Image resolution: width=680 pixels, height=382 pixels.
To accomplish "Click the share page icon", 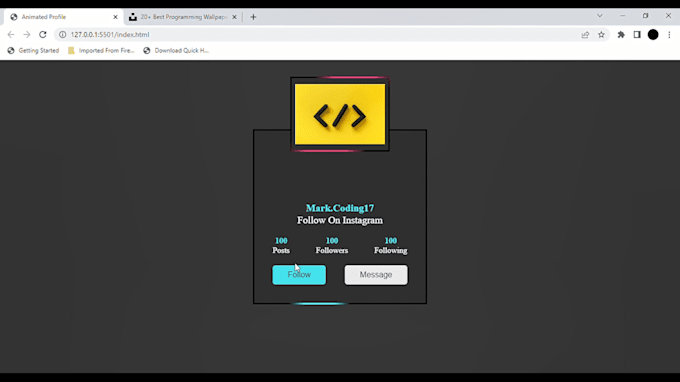I will pyautogui.click(x=585, y=35).
